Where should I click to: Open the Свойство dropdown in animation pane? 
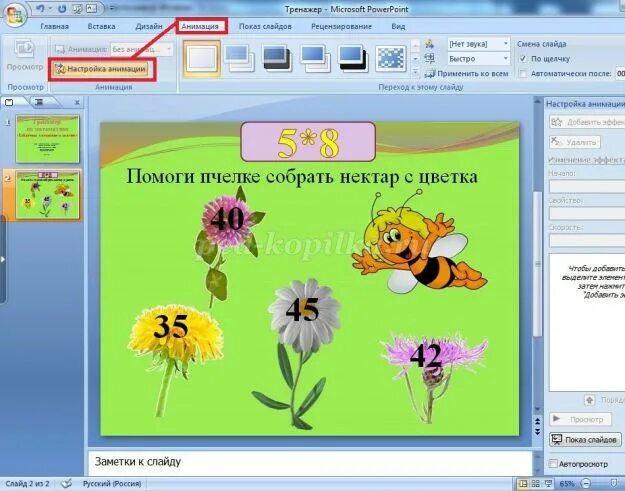point(587,214)
